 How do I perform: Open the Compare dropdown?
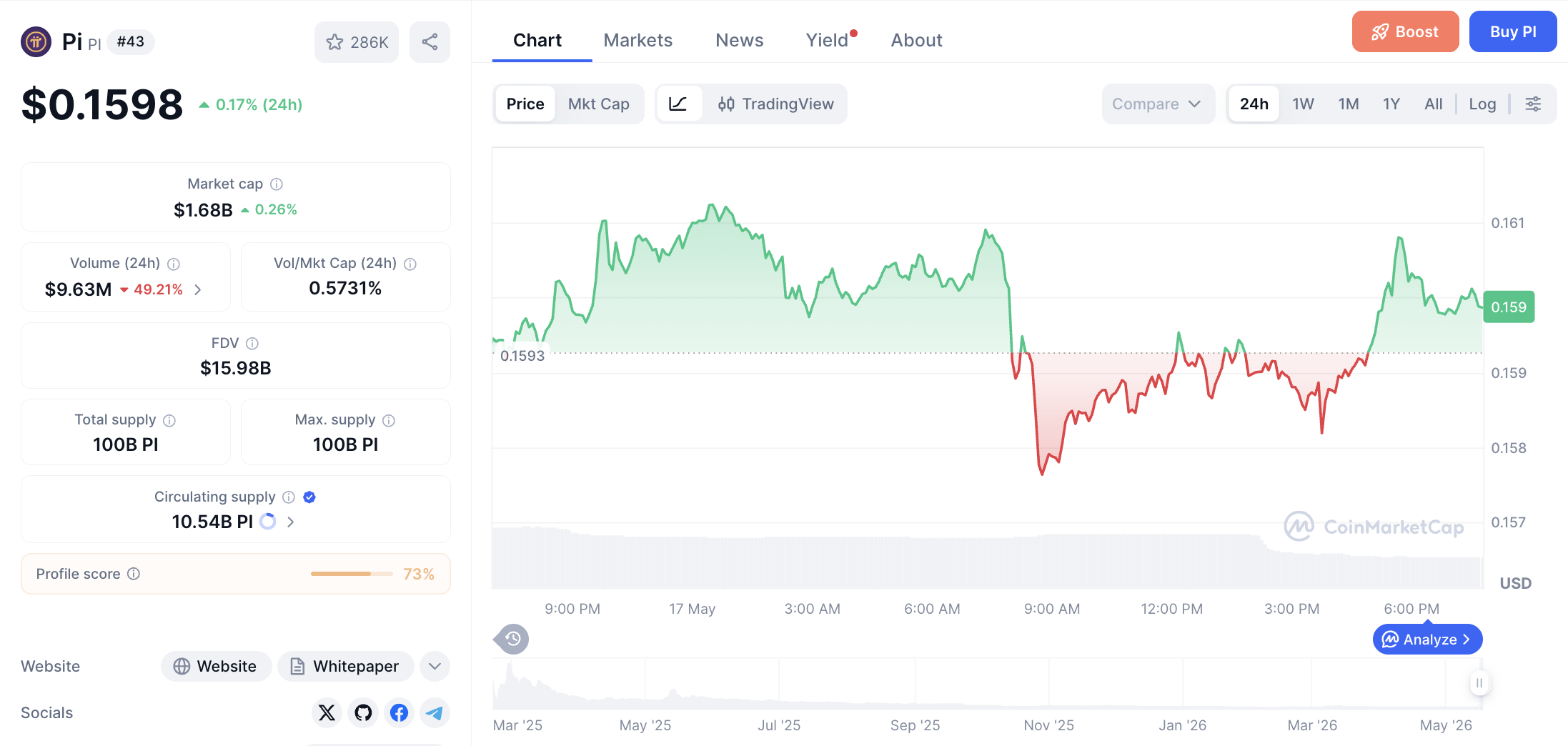pyautogui.click(x=1158, y=104)
